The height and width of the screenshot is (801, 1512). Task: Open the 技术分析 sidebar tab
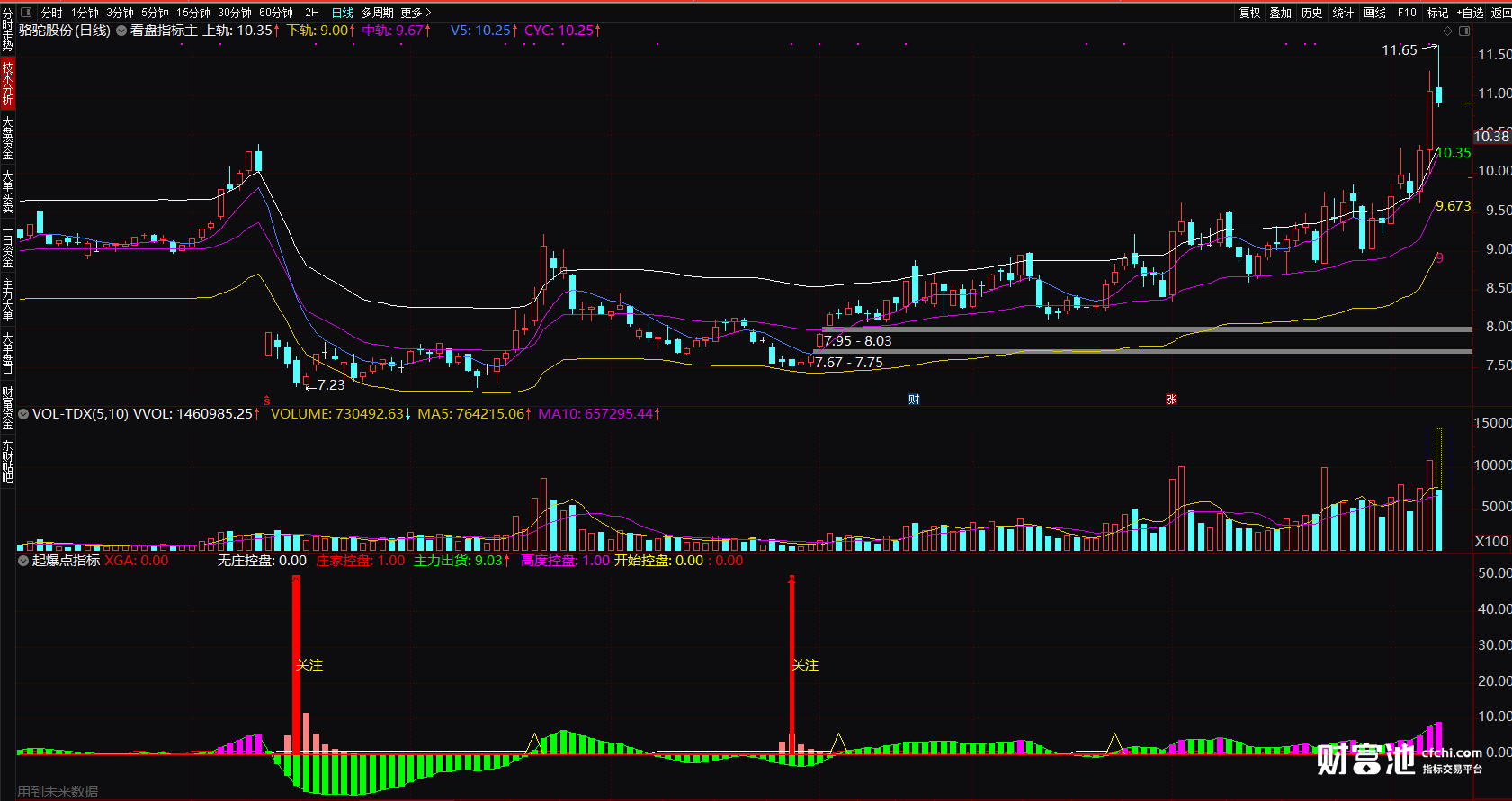click(7, 84)
